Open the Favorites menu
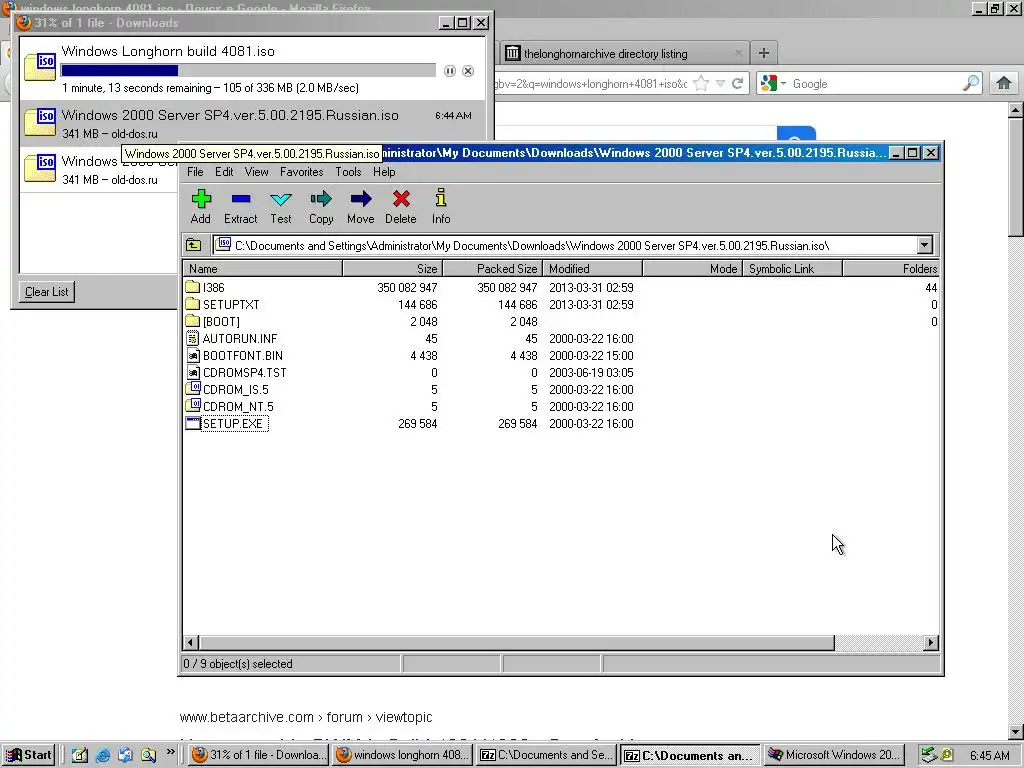The width and height of the screenshot is (1024, 768). (302, 172)
